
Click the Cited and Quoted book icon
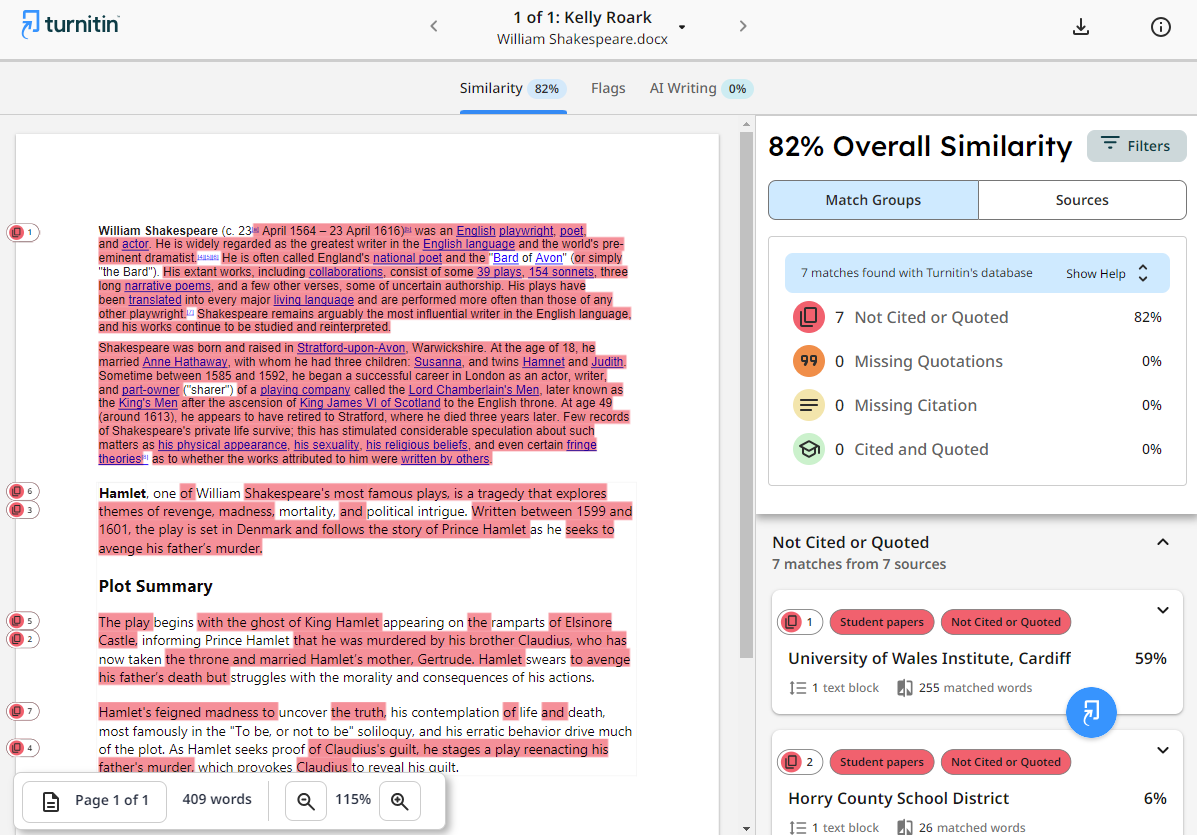point(808,449)
